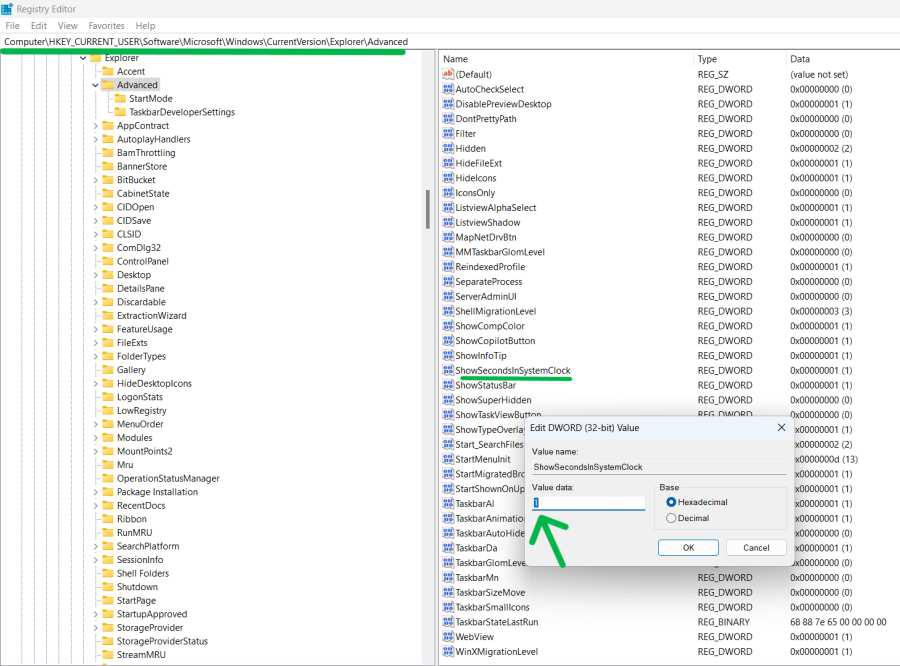Click the BamThrottling folder icon
Screen dimensions: 900x666
click(x=107, y=153)
